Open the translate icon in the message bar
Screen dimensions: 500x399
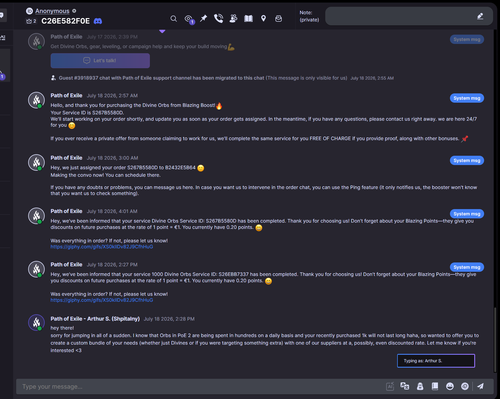[405, 386]
